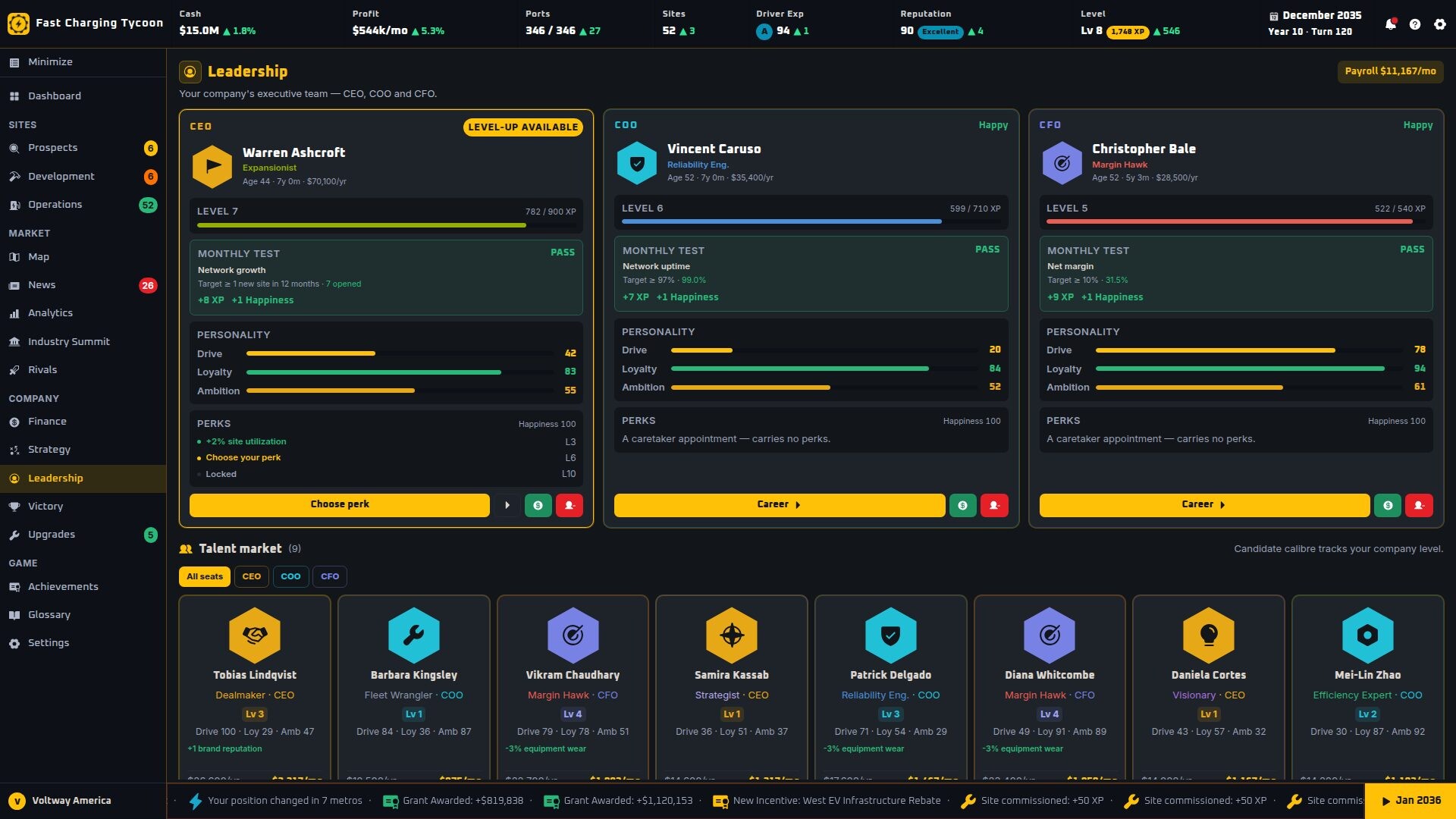Open Dashboard in the sidebar
Viewport: 1456px width, 819px height.
83,96
